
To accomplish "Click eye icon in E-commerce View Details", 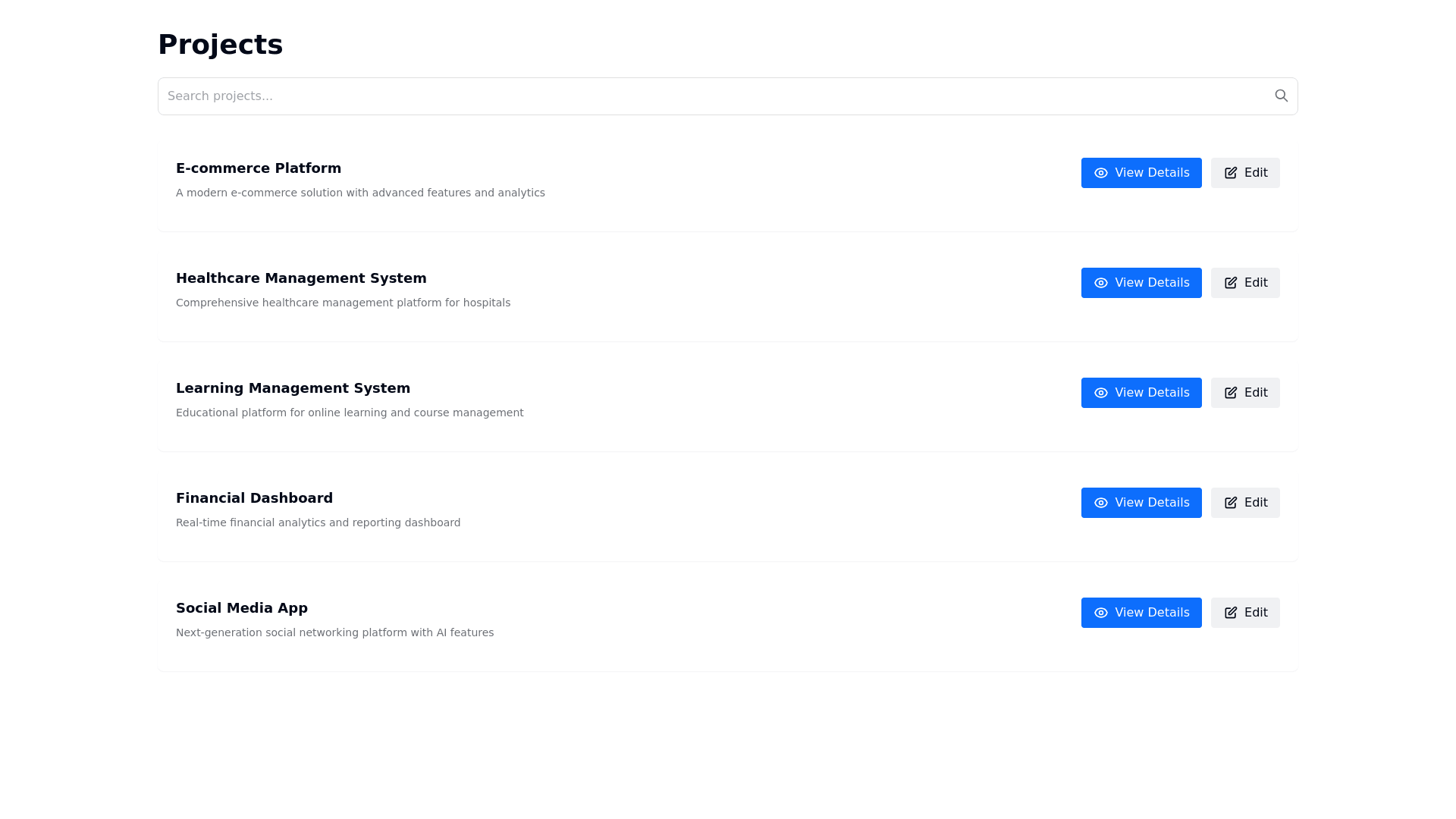I will pos(1101,173).
